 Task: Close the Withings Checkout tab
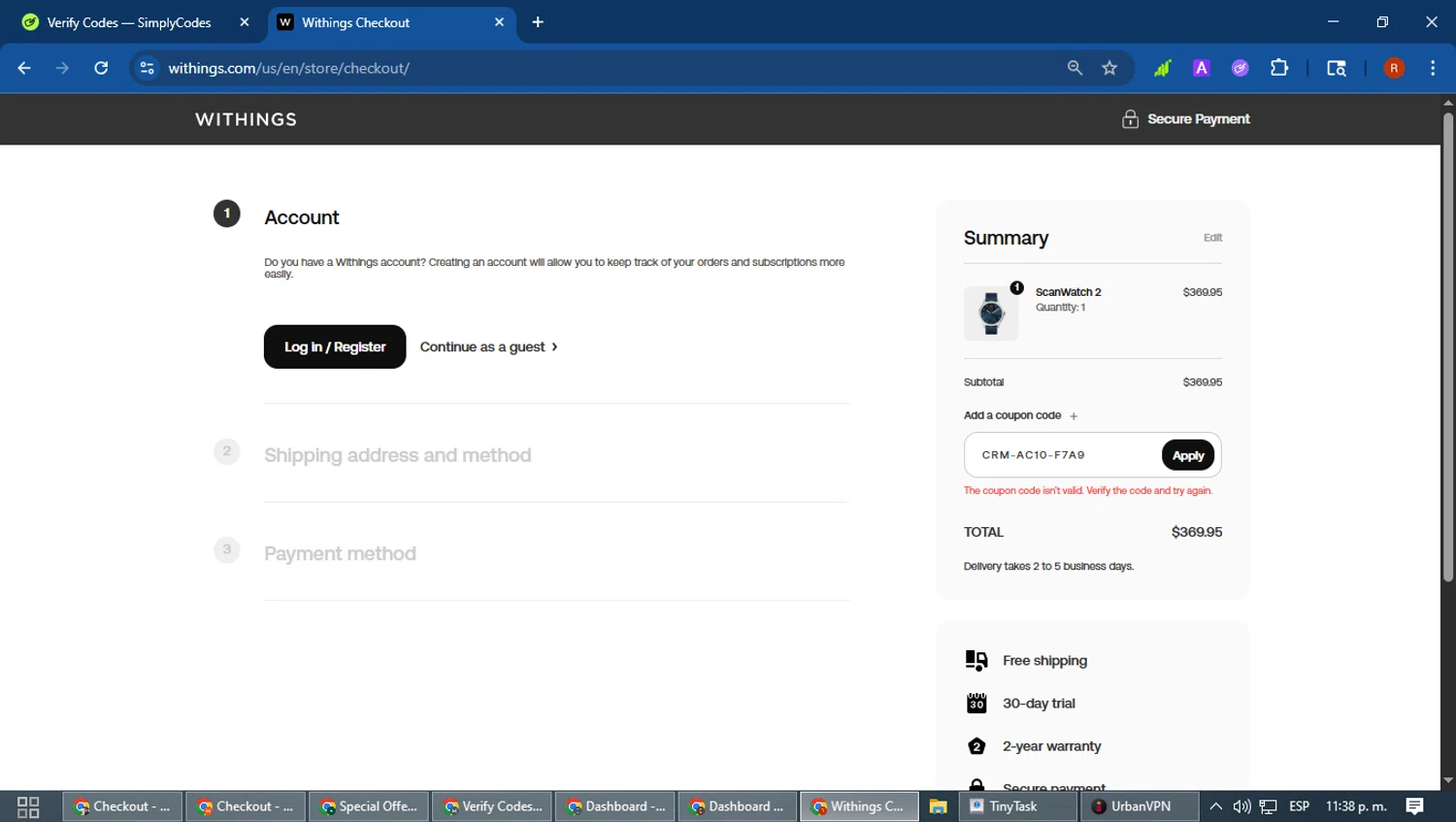tap(499, 22)
